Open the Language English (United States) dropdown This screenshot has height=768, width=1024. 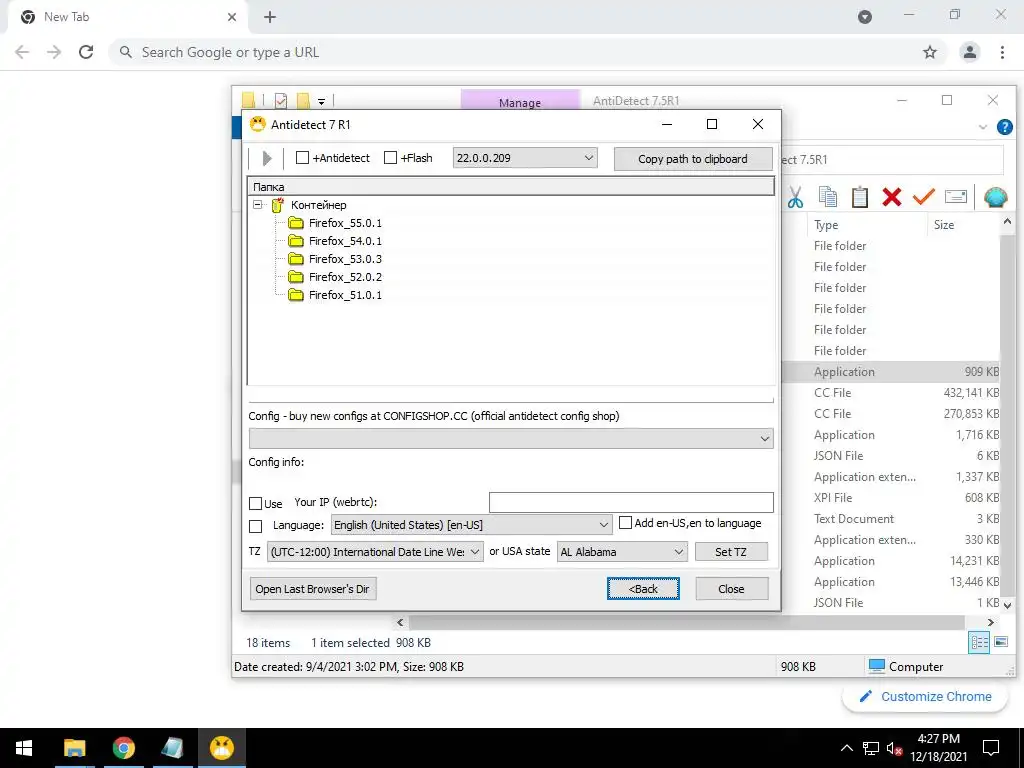[x=471, y=525]
